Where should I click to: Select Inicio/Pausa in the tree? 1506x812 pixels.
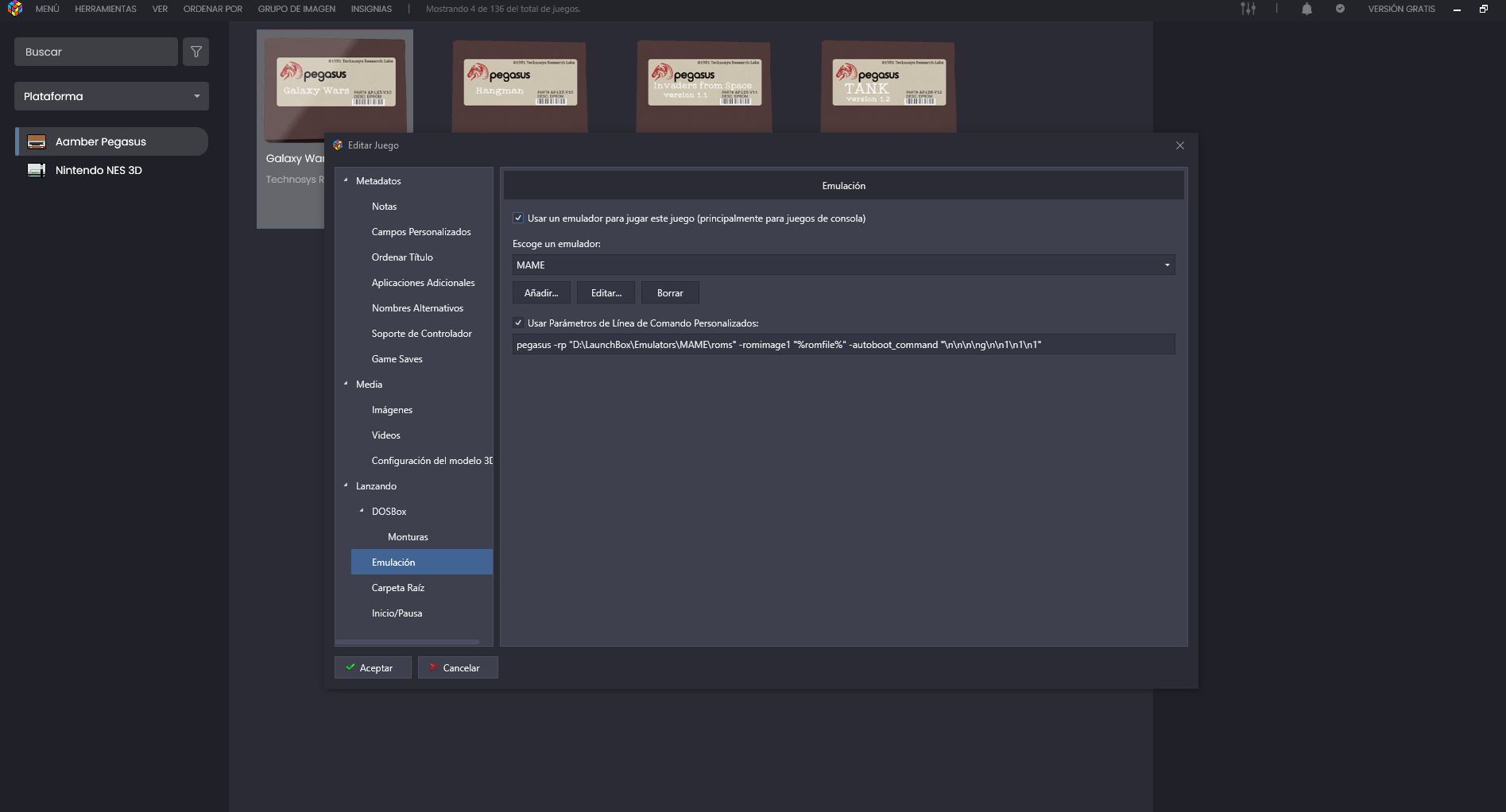coord(397,613)
